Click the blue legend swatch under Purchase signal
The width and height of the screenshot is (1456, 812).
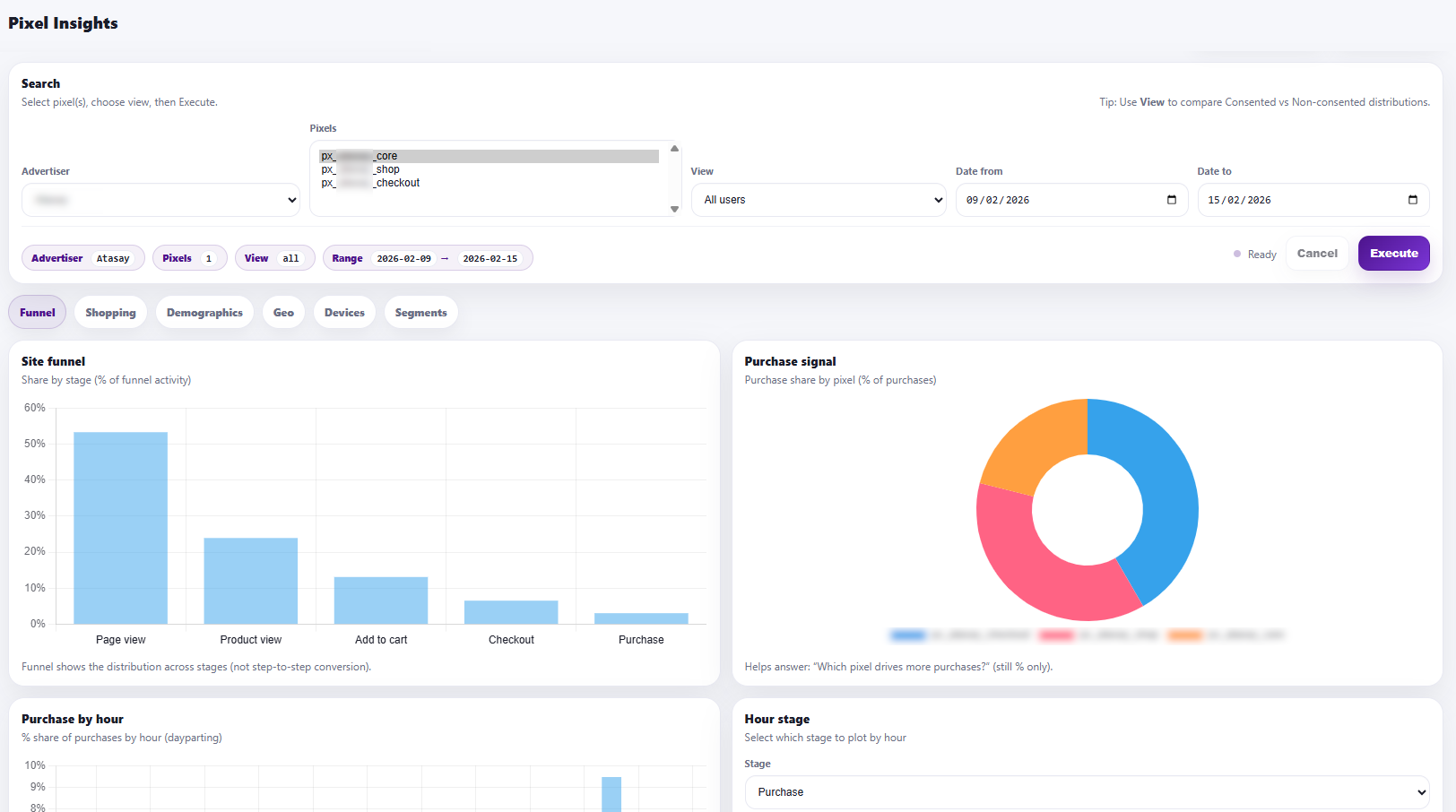pos(907,635)
